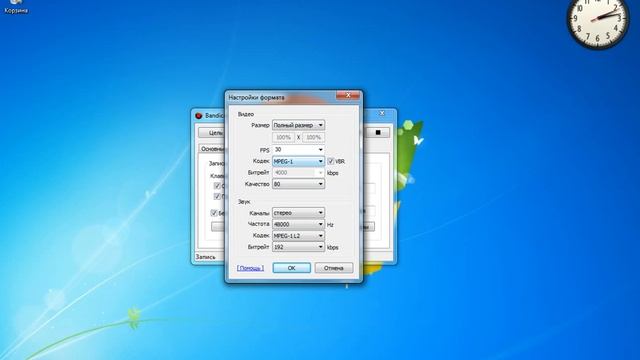Click the width percent field left of X
Screen dimensions: 640x360
tap(283, 137)
